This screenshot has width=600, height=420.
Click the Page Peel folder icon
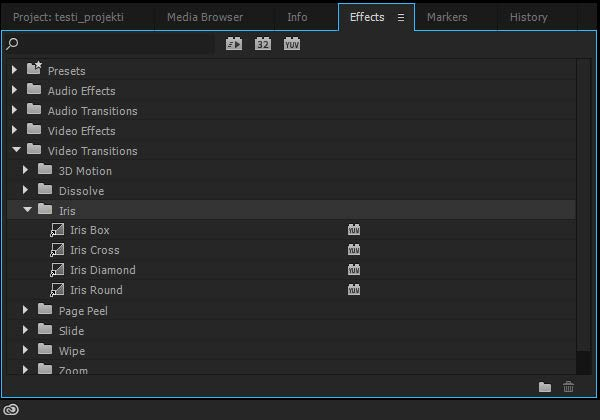click(45, 309)
